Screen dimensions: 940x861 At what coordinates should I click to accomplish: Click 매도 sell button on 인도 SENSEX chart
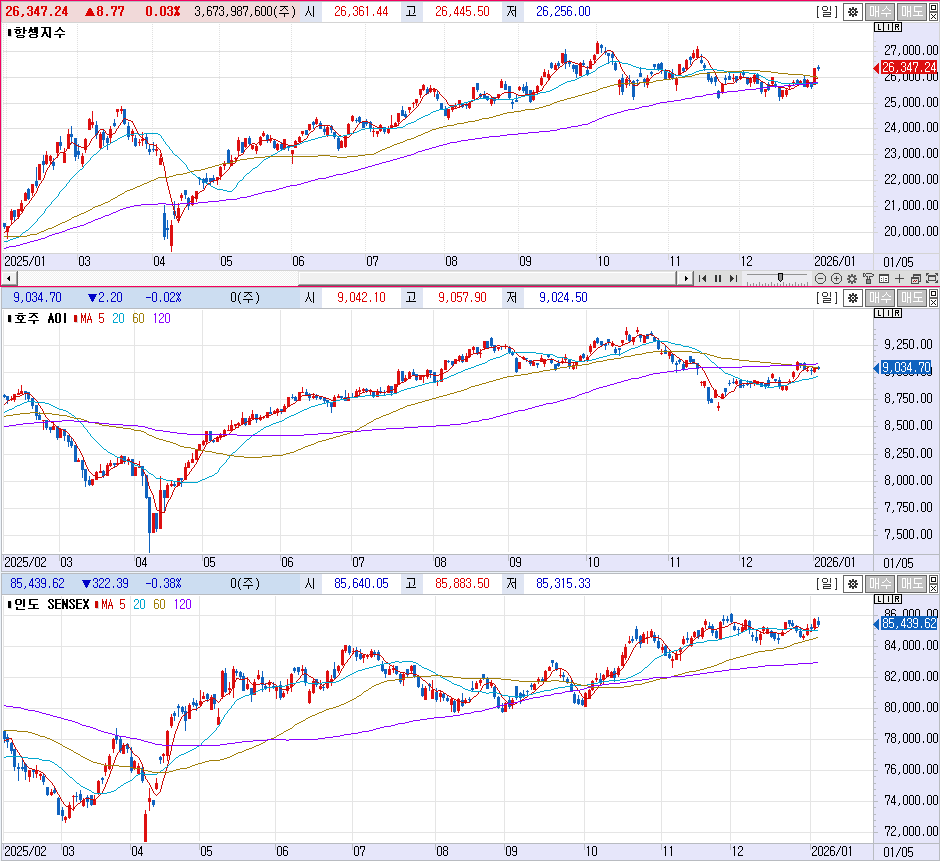(x=911, y=583)
